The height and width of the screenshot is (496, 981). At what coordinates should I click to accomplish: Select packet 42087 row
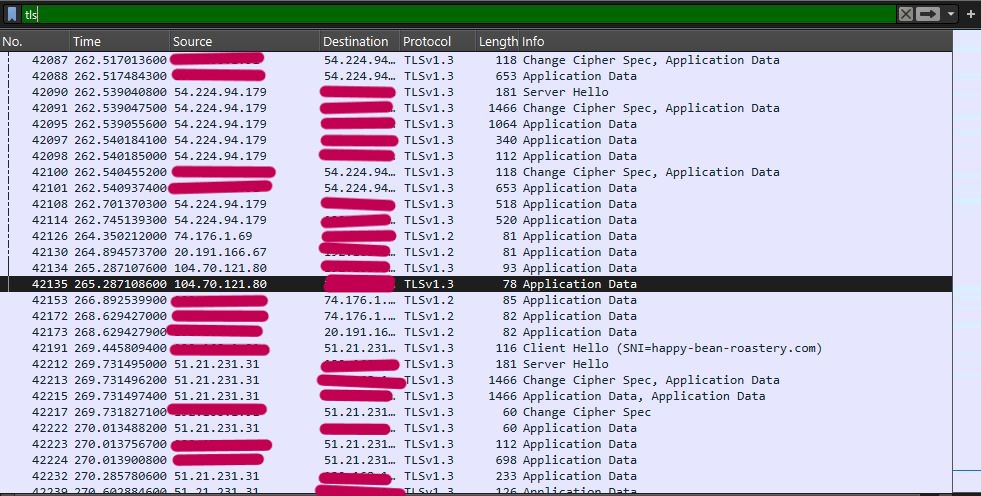coord(476,60)
